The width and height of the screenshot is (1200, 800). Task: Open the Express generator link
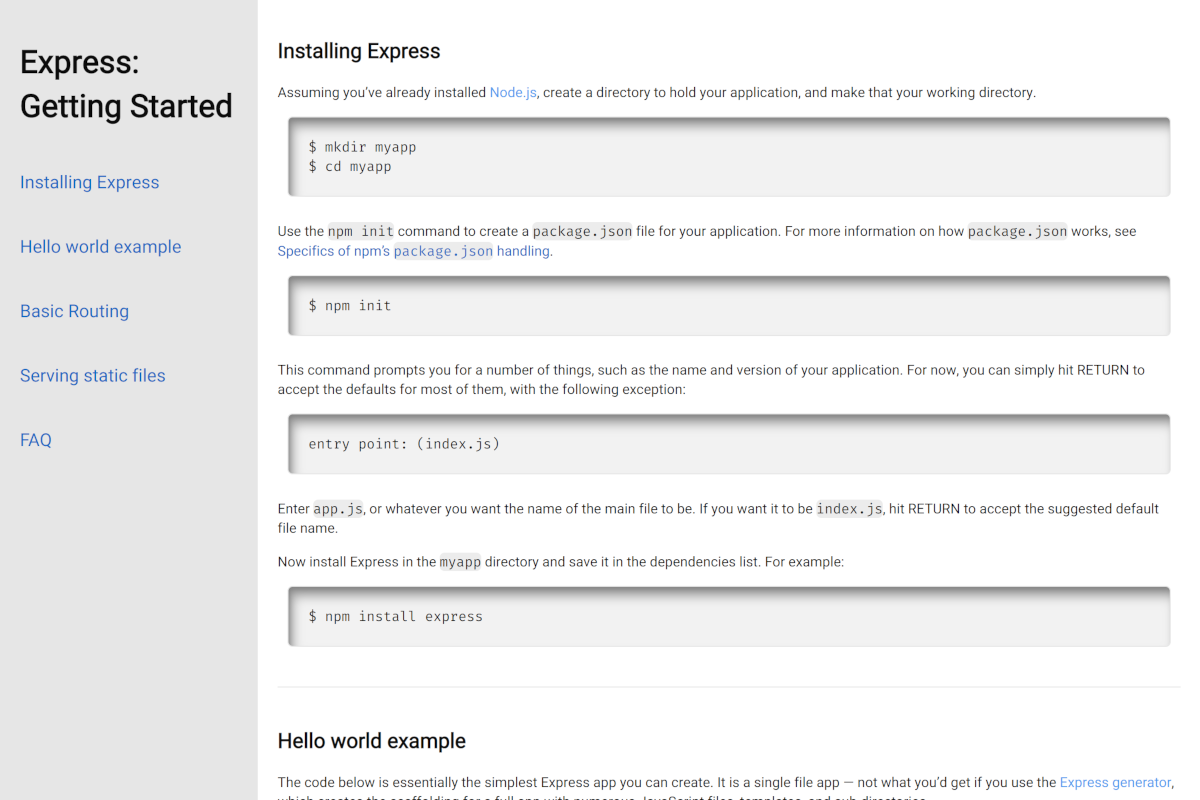click(1115, 782)
